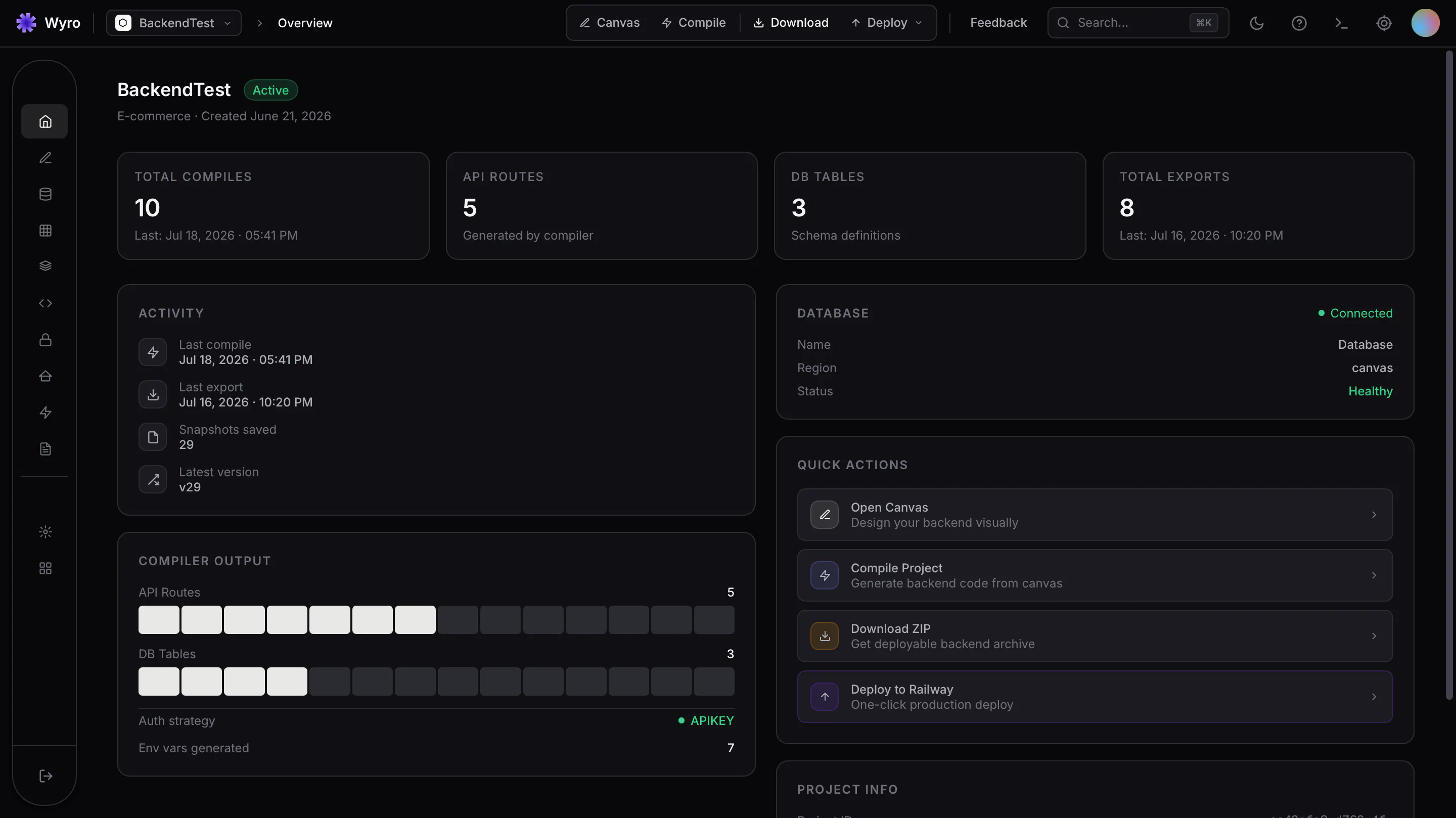Open help with the question mark icon
Screen dimensions: 1456x818
(x=1299, y=23)
